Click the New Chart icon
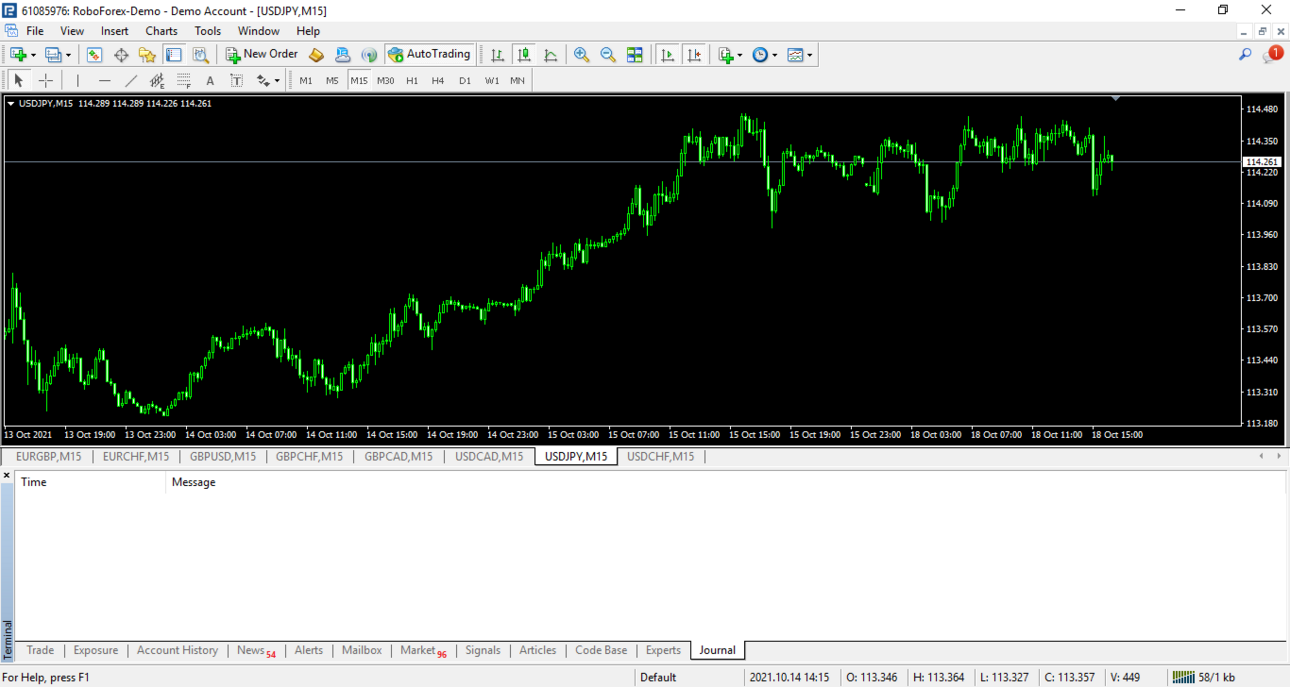The width and height of the screenshot is (1290, 687). point(18,55)
